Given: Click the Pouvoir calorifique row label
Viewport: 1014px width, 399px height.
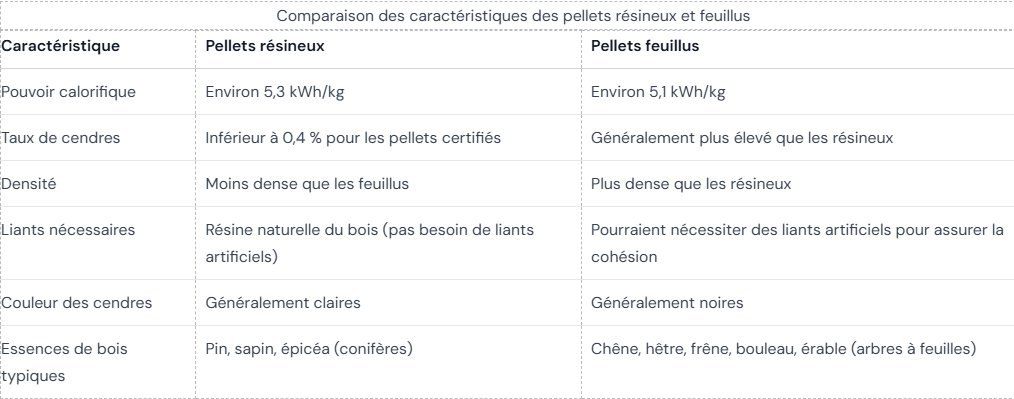Looking at the screenshot, I should pos(98,92).
